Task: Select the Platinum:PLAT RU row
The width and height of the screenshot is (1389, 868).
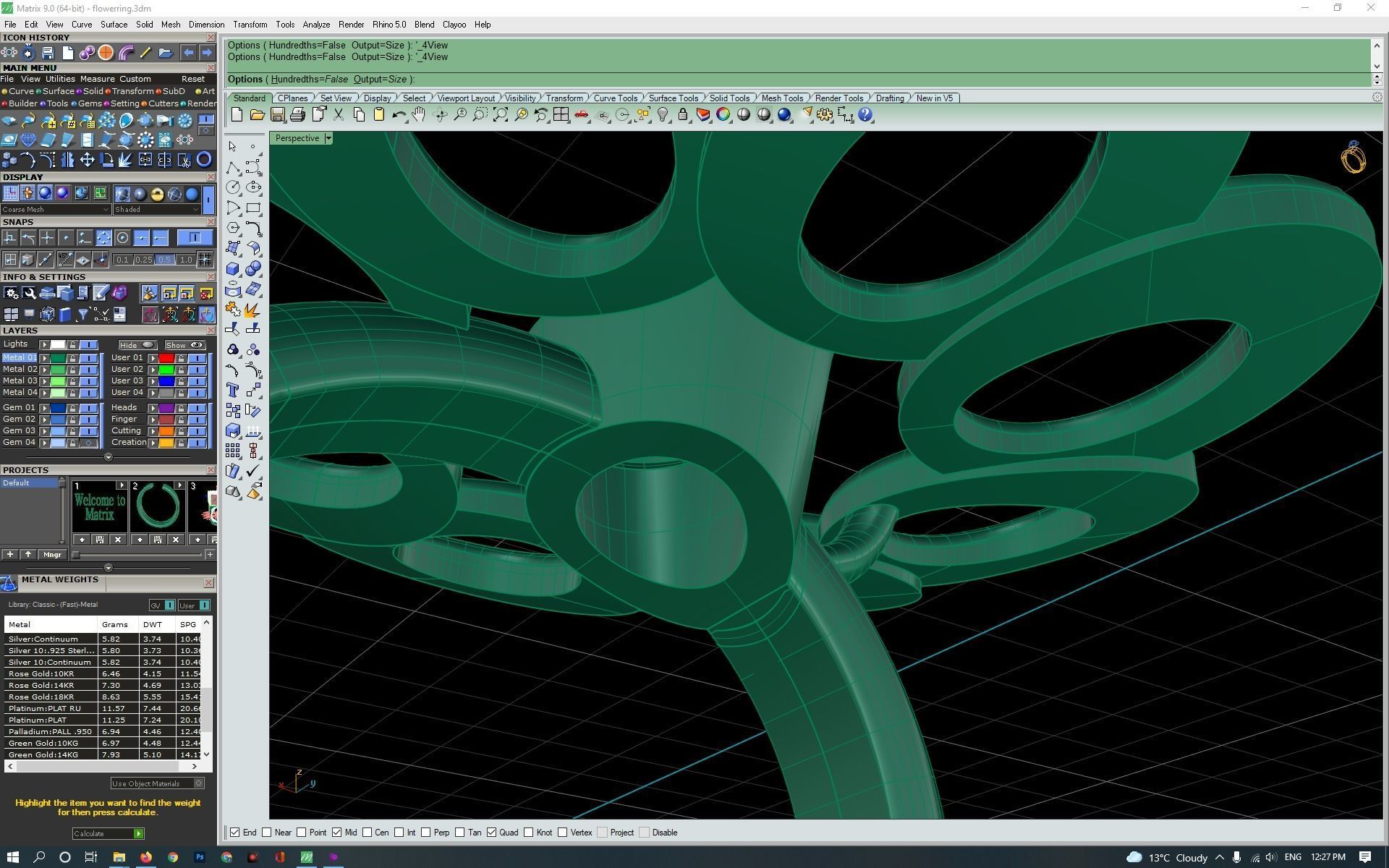Action: pos(104,709)
